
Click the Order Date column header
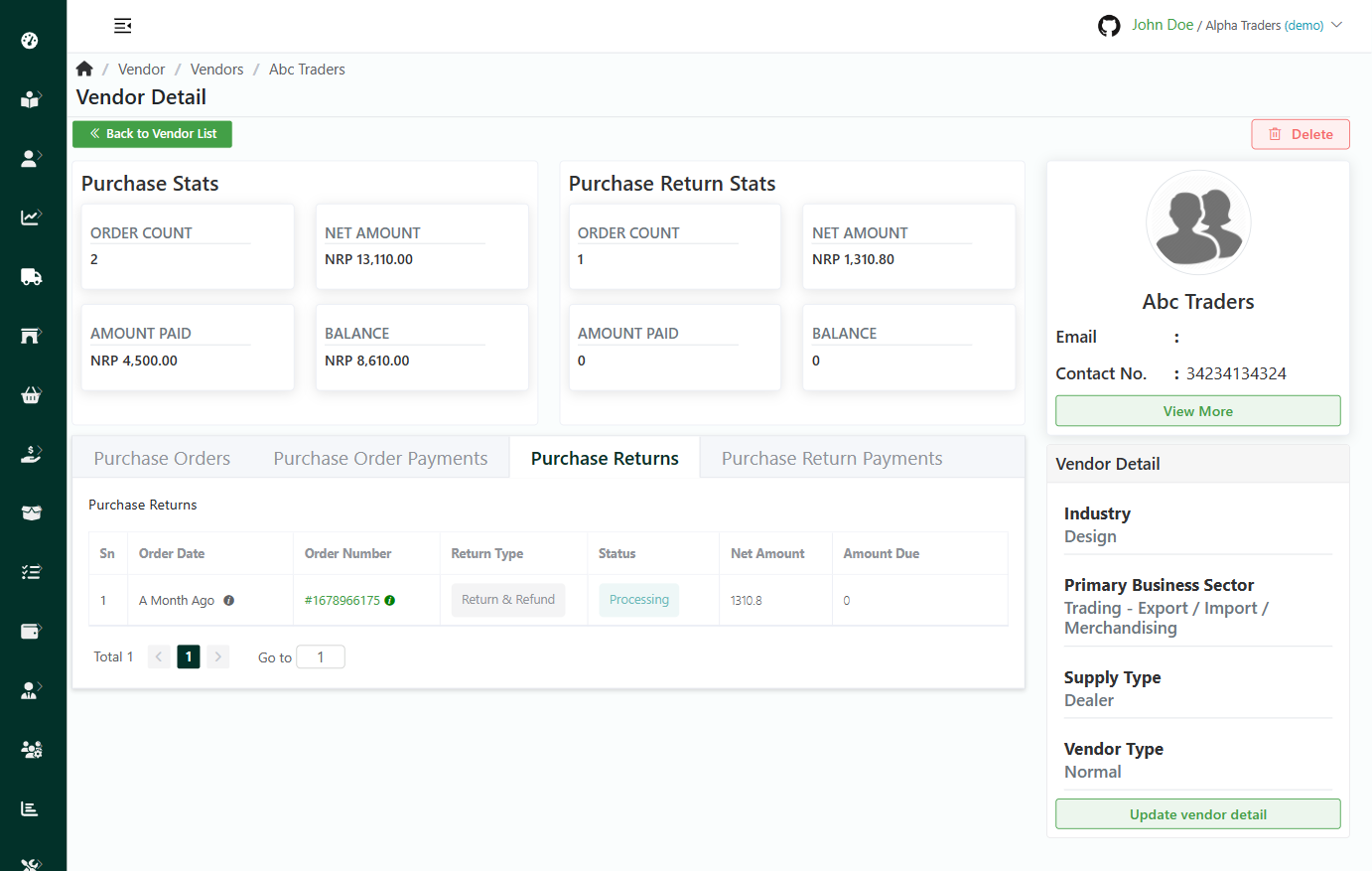coord(172,553)
